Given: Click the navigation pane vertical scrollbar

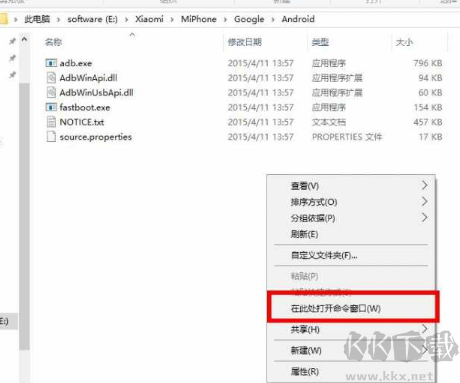Looking at the screenshot, I should coord(24,216).
